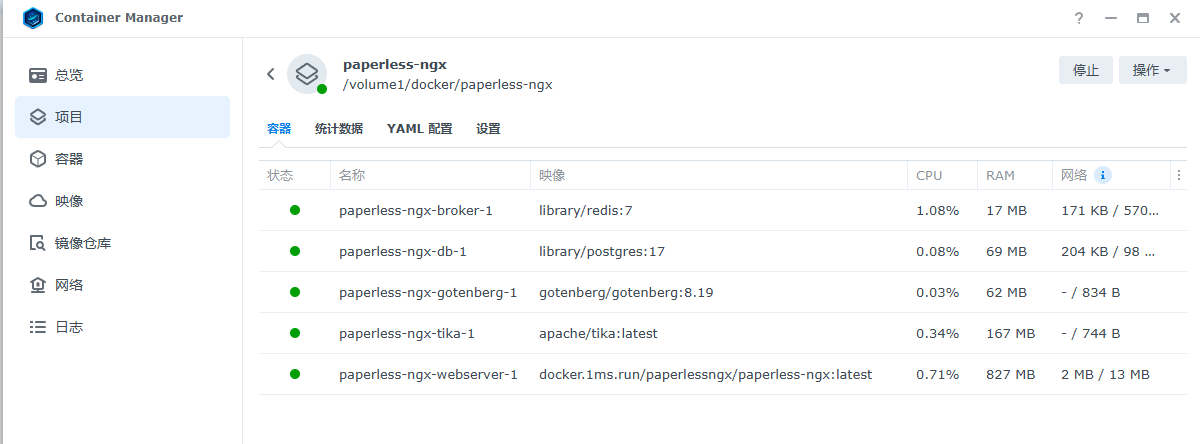This screenshot has height=444, width=1200.
Task: Click green status dot for paperless-ngx-gotenberg-1
Action: 295,292
